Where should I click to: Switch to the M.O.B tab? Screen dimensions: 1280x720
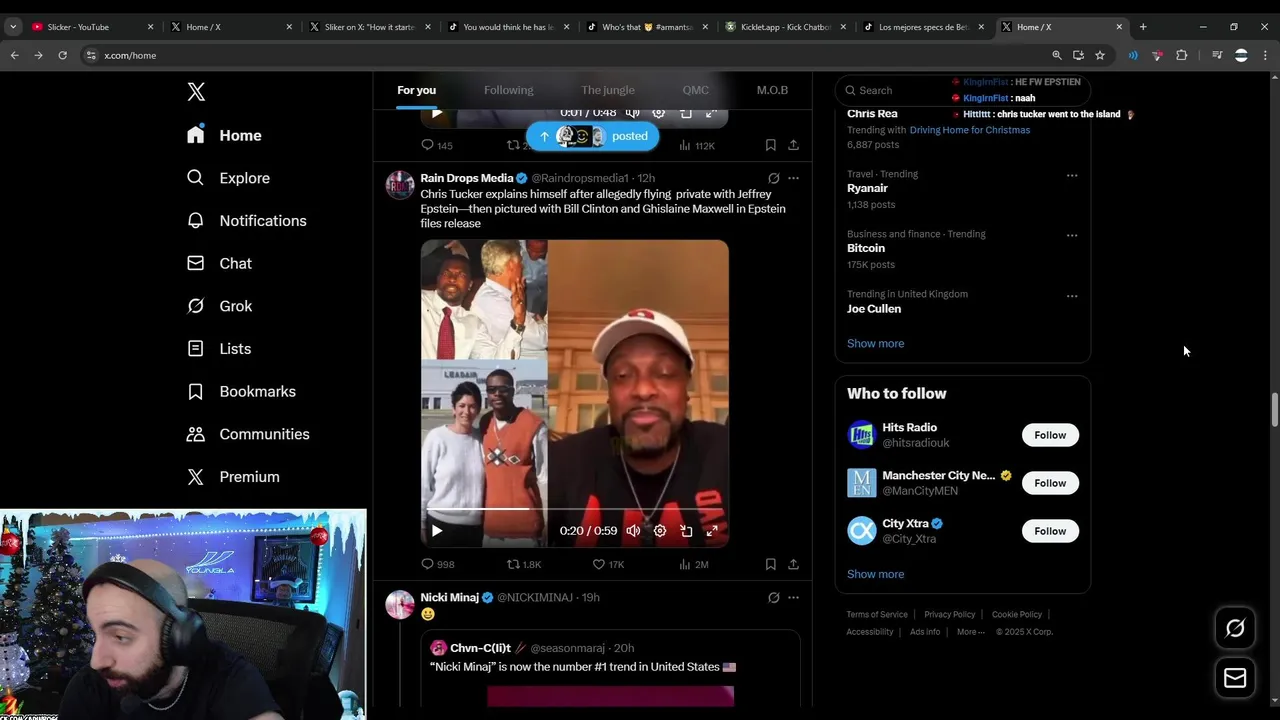pos(772,90)
